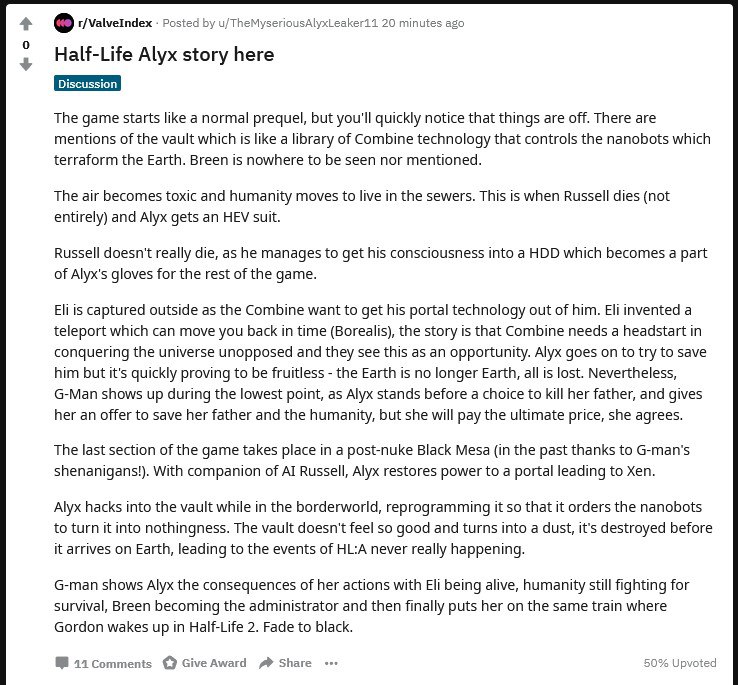This screenshot has height=685, width=738.
Task: Select the 'Share' text label
Action: (295, 663)
